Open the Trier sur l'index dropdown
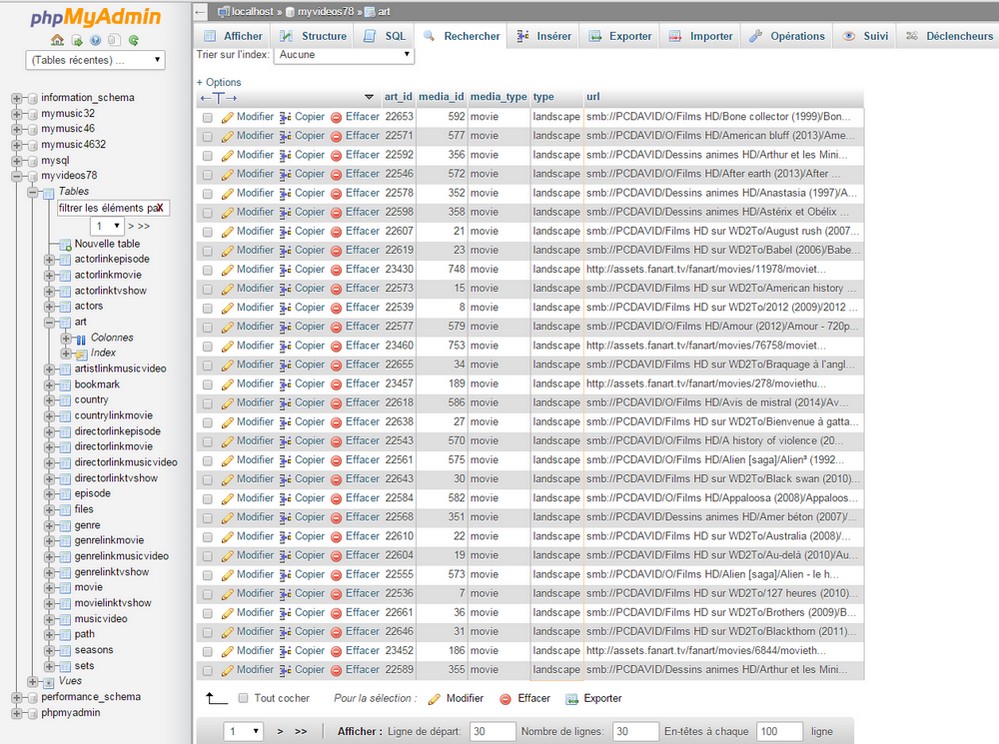 [343, 55]
